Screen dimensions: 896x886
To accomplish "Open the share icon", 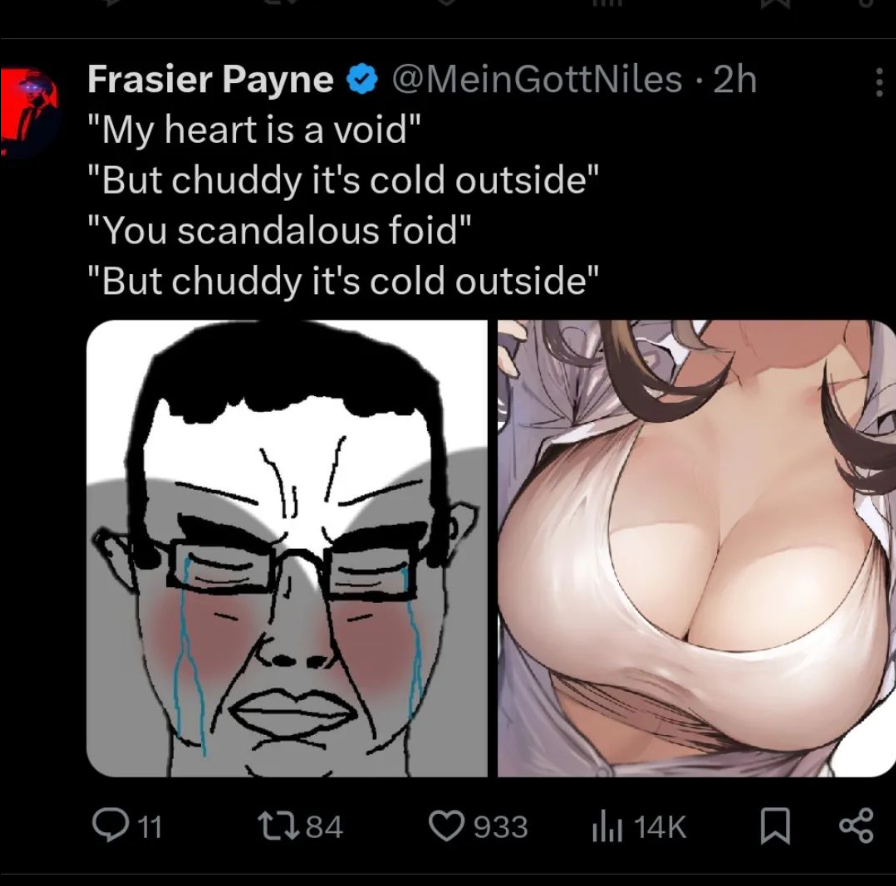I will (x=856, y=826).
